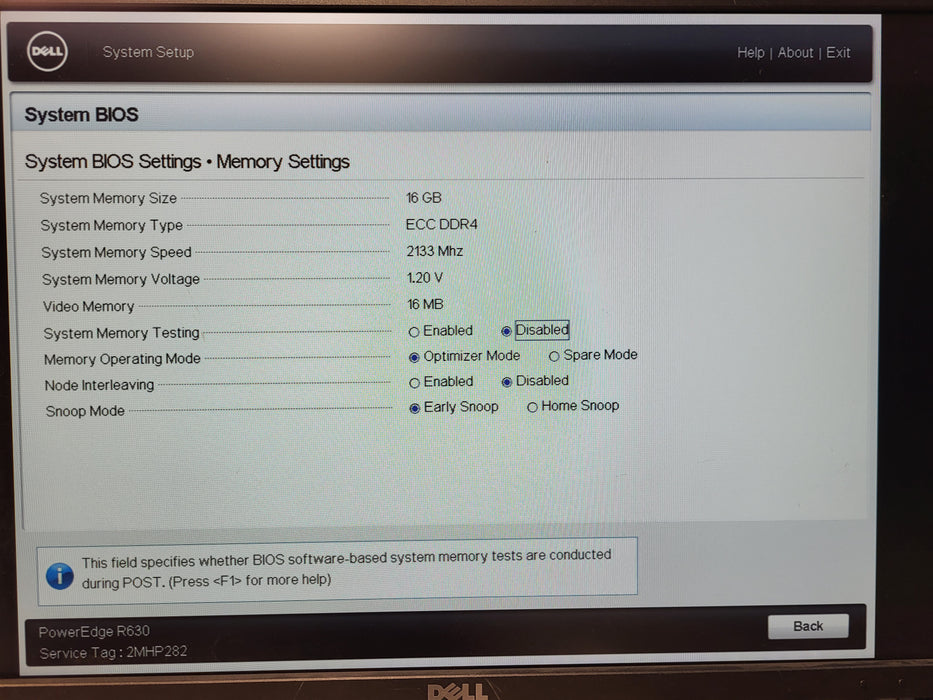Click the Memory Operating Mode label
Viewport: 933px width, 700px height.
(x=122, y=359)
